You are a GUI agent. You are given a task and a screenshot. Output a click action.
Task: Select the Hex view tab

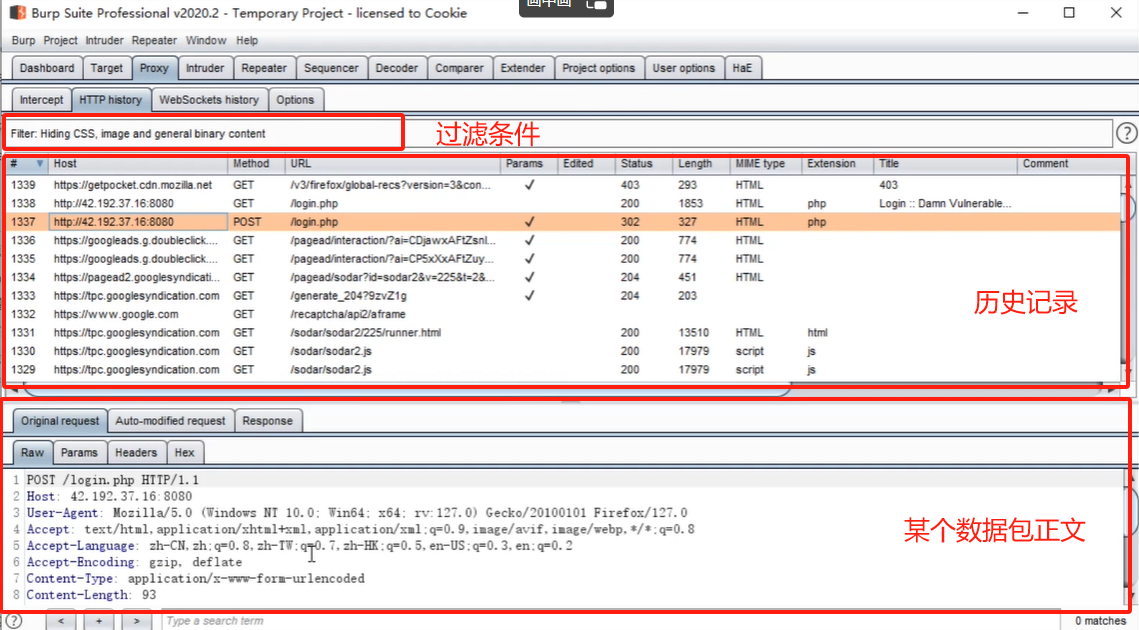coord(185,453)
